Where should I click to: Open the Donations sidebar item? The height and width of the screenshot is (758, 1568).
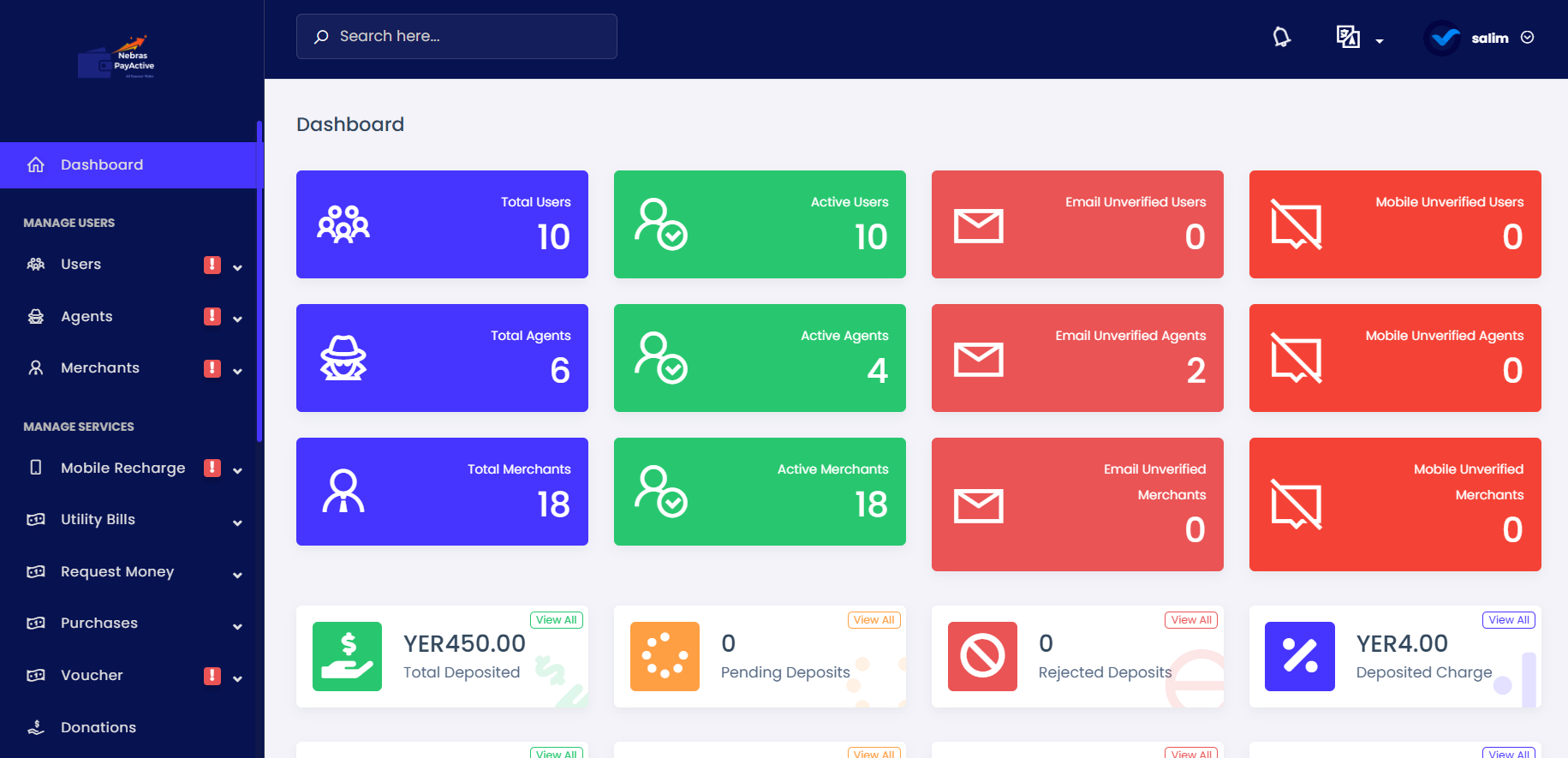click(98, 727)
